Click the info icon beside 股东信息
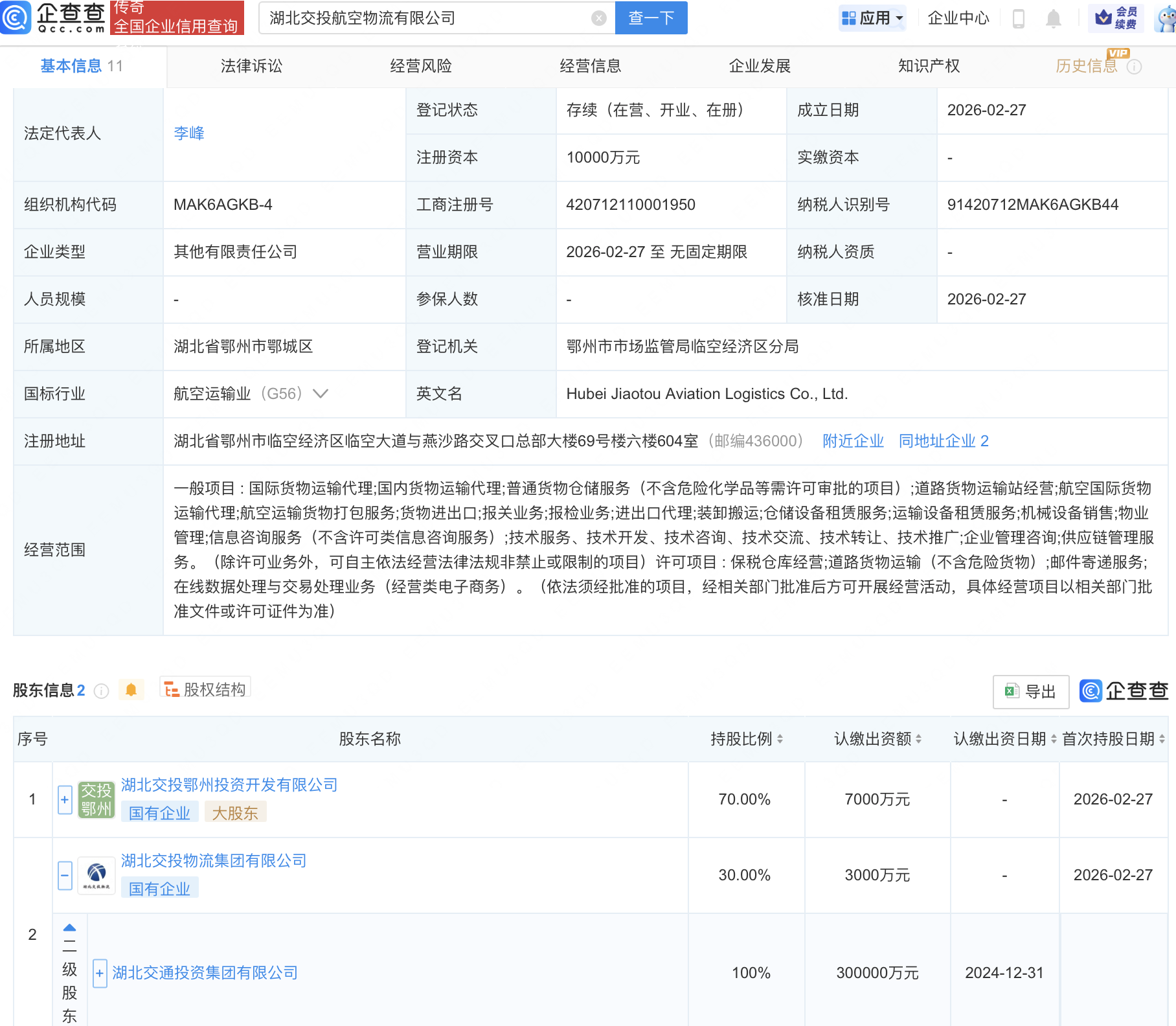Viewport: 1176px width, 1026px height. [x=102, y=690]
